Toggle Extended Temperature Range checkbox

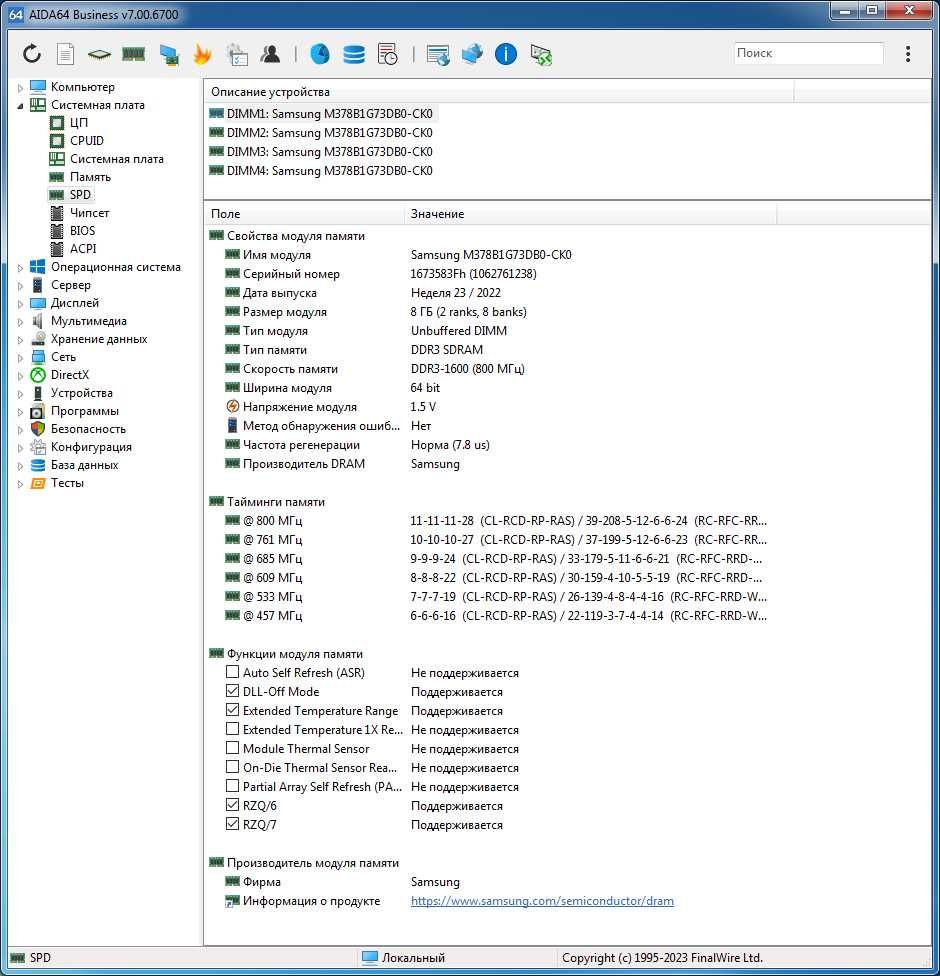pyautogui.click(x=232, y=710)
